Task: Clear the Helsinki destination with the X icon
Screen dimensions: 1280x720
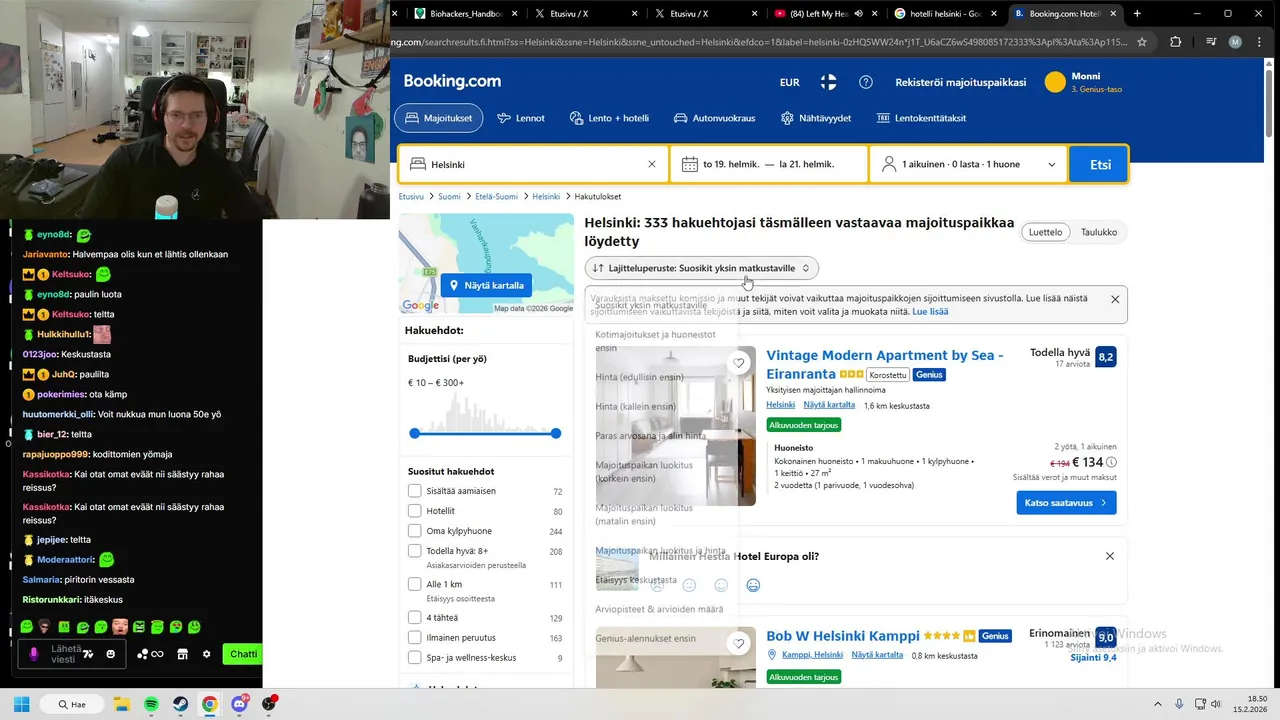Action: [652, 164]
